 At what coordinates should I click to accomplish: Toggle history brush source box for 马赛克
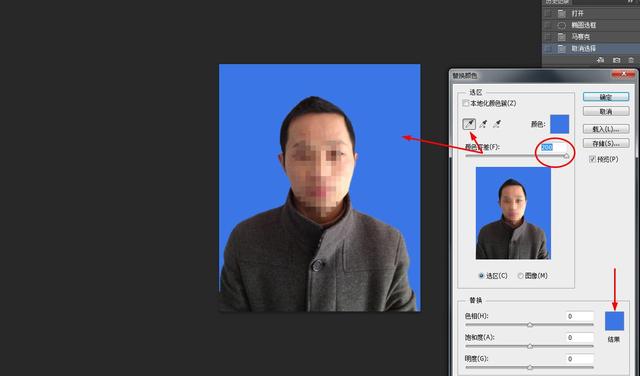[548, 37]
